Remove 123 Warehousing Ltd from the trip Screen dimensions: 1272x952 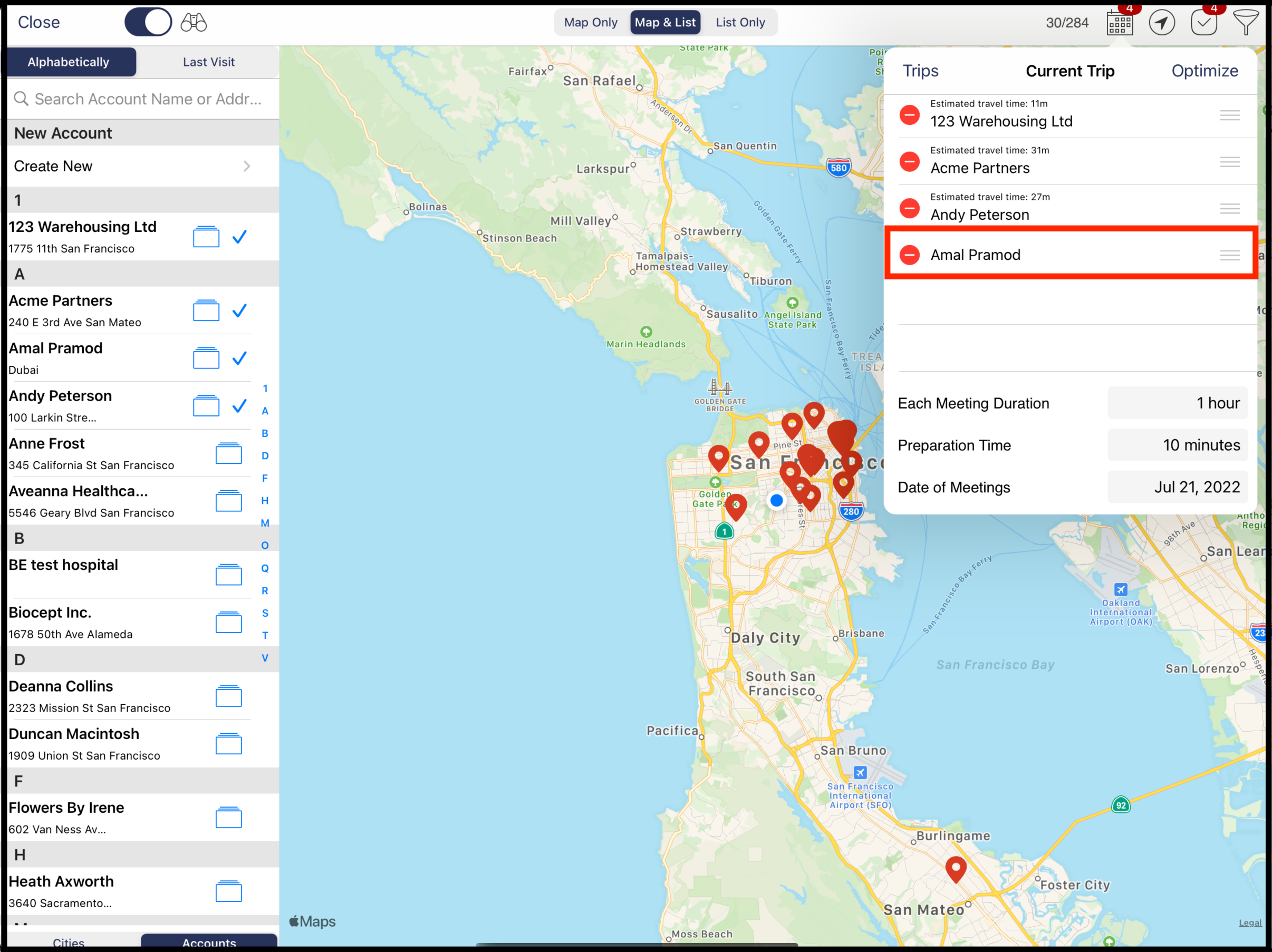[910, 115]
